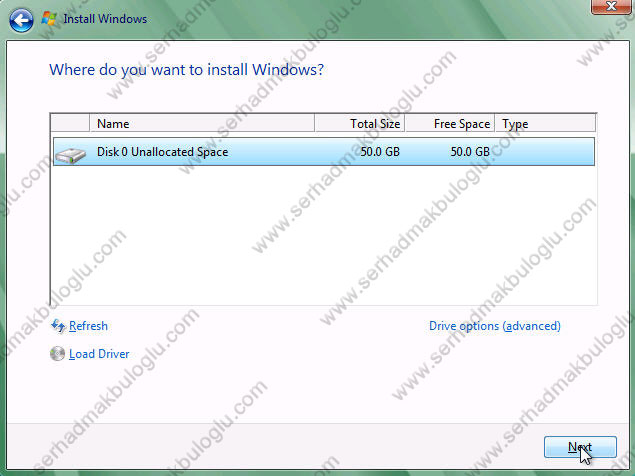Click the Load Driver disc icon
635x476 pixels.
(57, 354)
